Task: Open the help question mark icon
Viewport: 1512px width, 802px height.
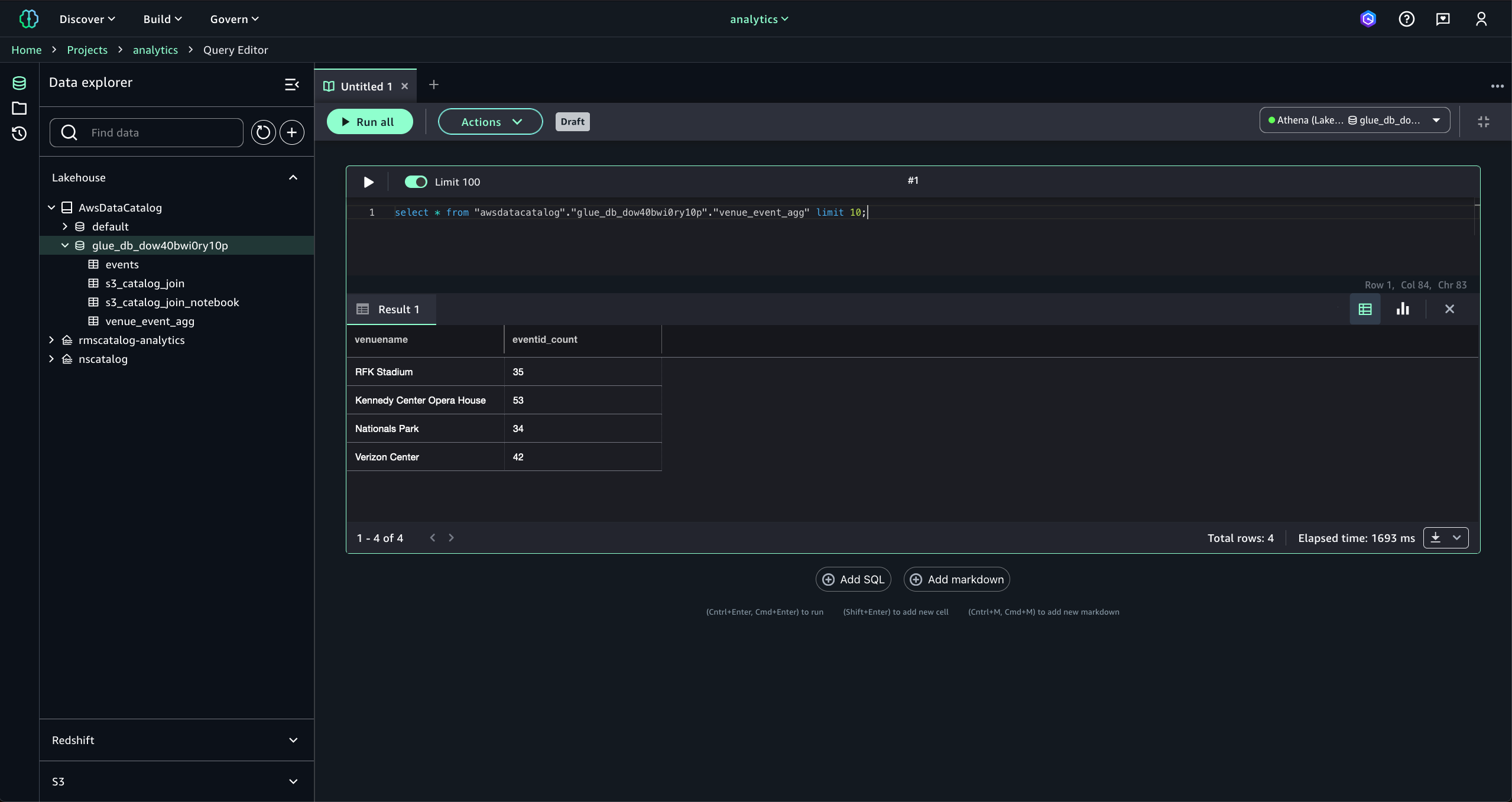Action: point(1406,19)
